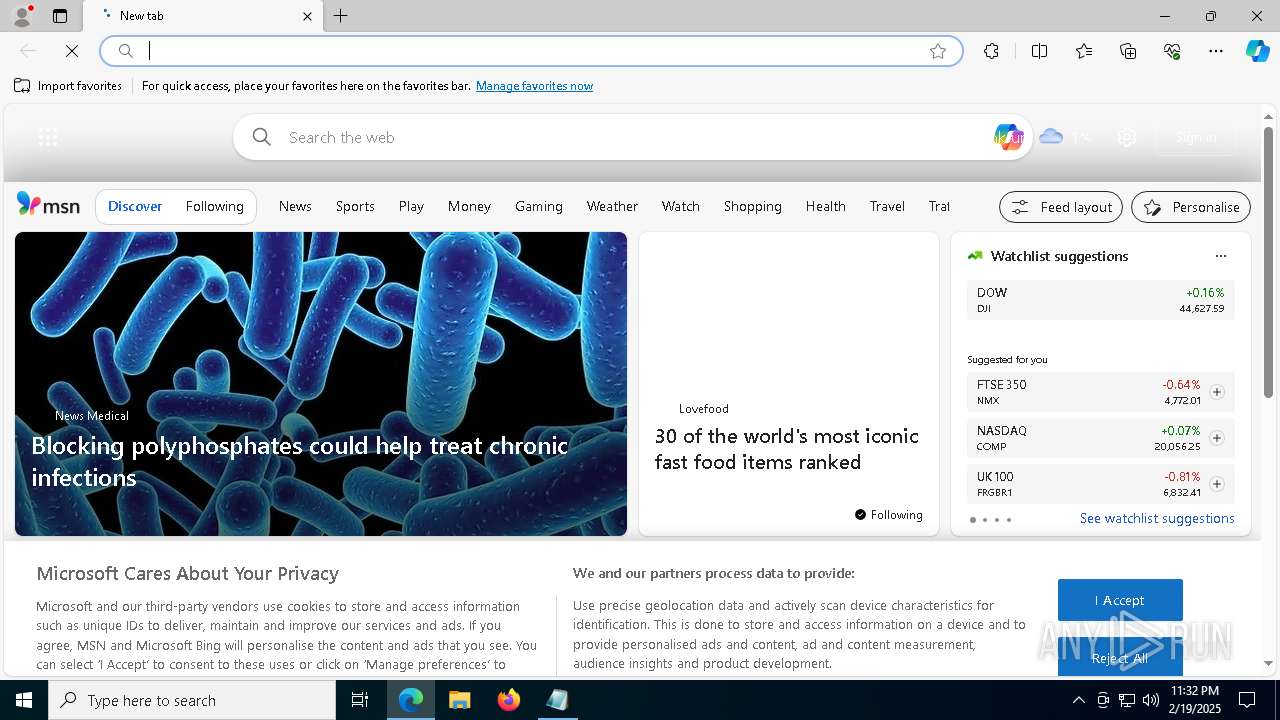
Task: Toggle Following on Lovefood card
Action: [888, 515]
